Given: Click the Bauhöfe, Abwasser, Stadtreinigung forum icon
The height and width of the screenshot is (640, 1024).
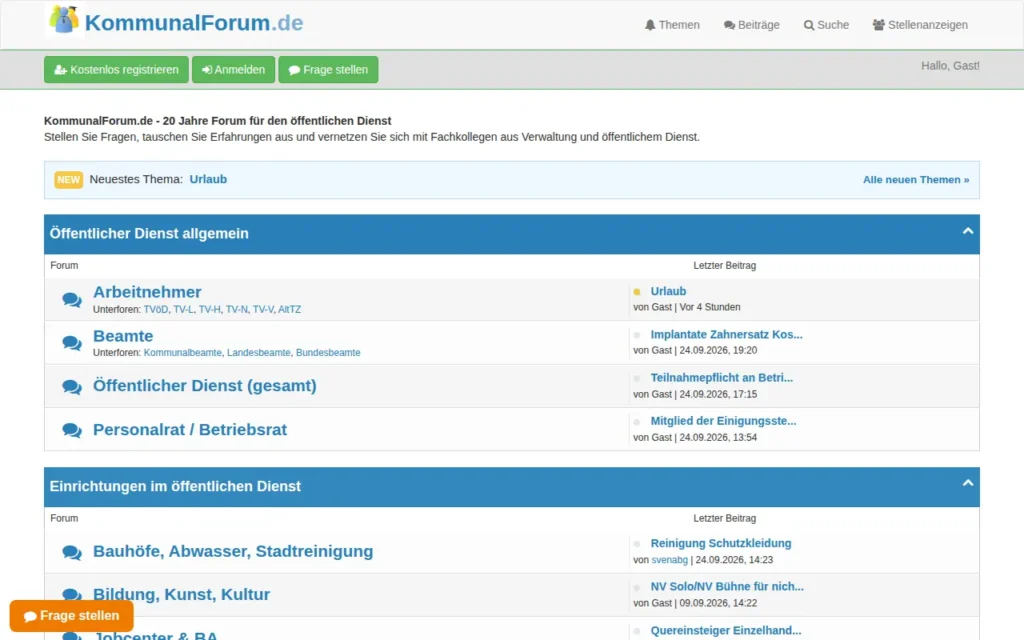Looking at the screenshot, I should pyautogui.click(x=72, y=552).
